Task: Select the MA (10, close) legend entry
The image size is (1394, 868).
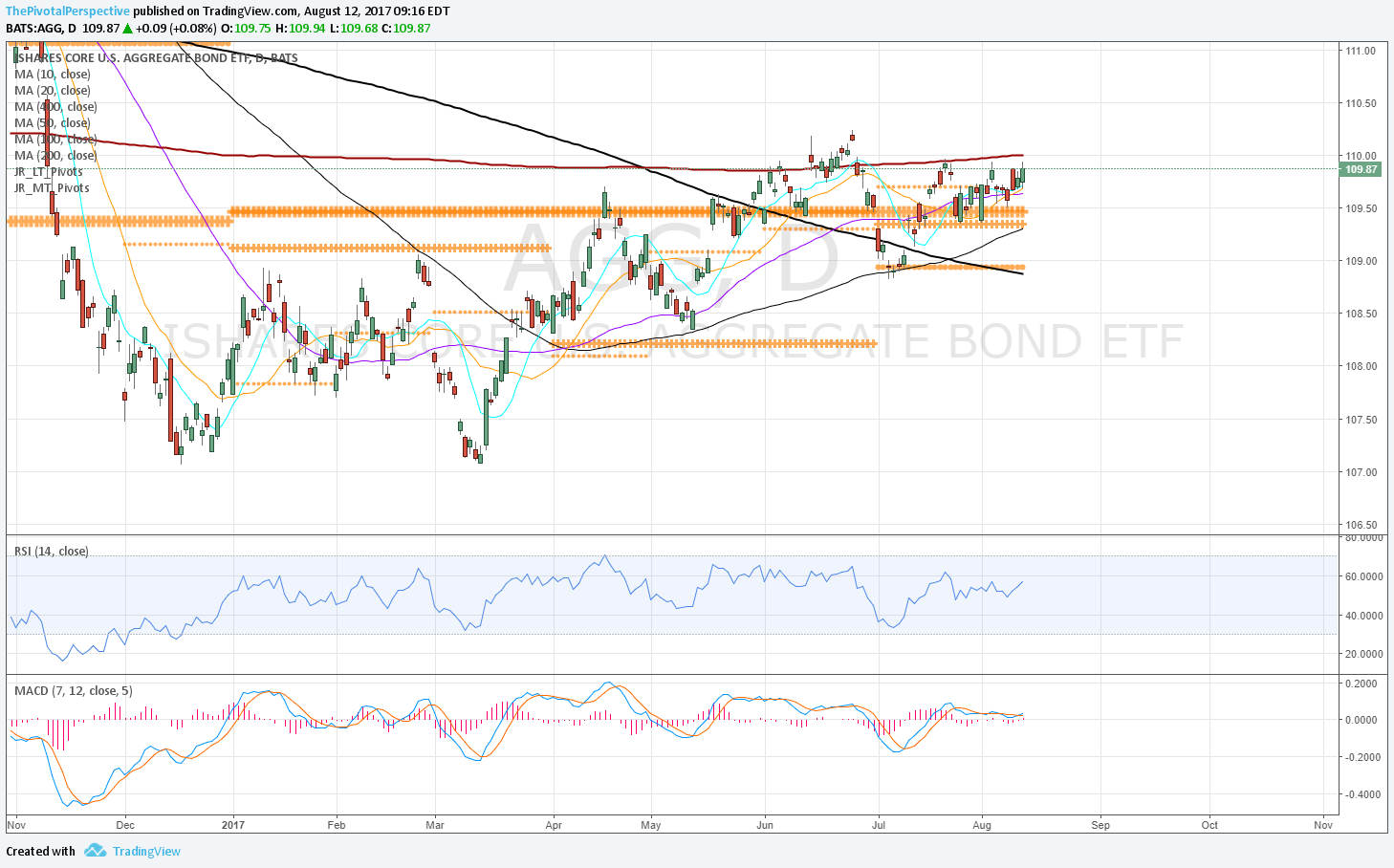Action: (x=53, y=75)
